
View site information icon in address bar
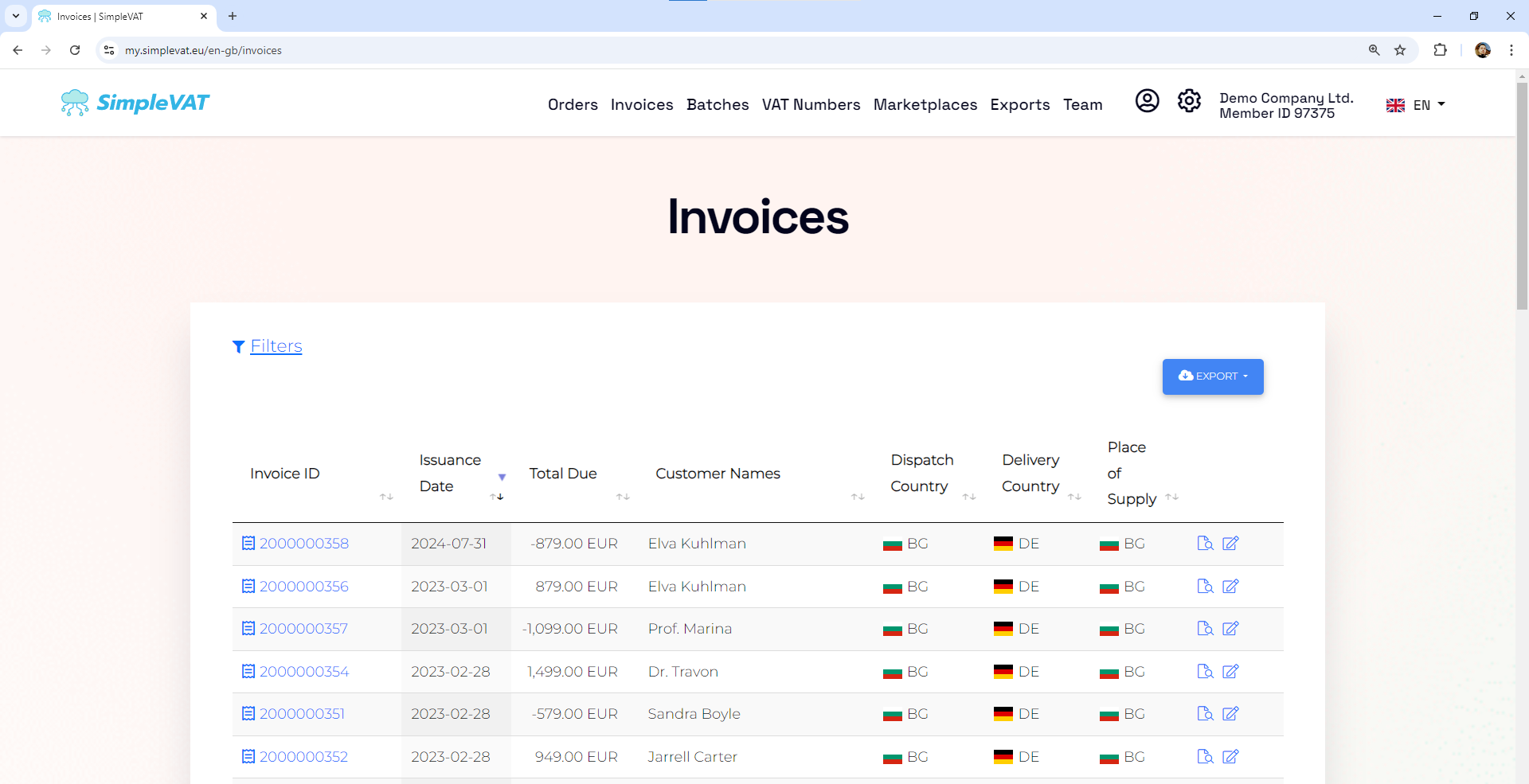coord(109,50)
